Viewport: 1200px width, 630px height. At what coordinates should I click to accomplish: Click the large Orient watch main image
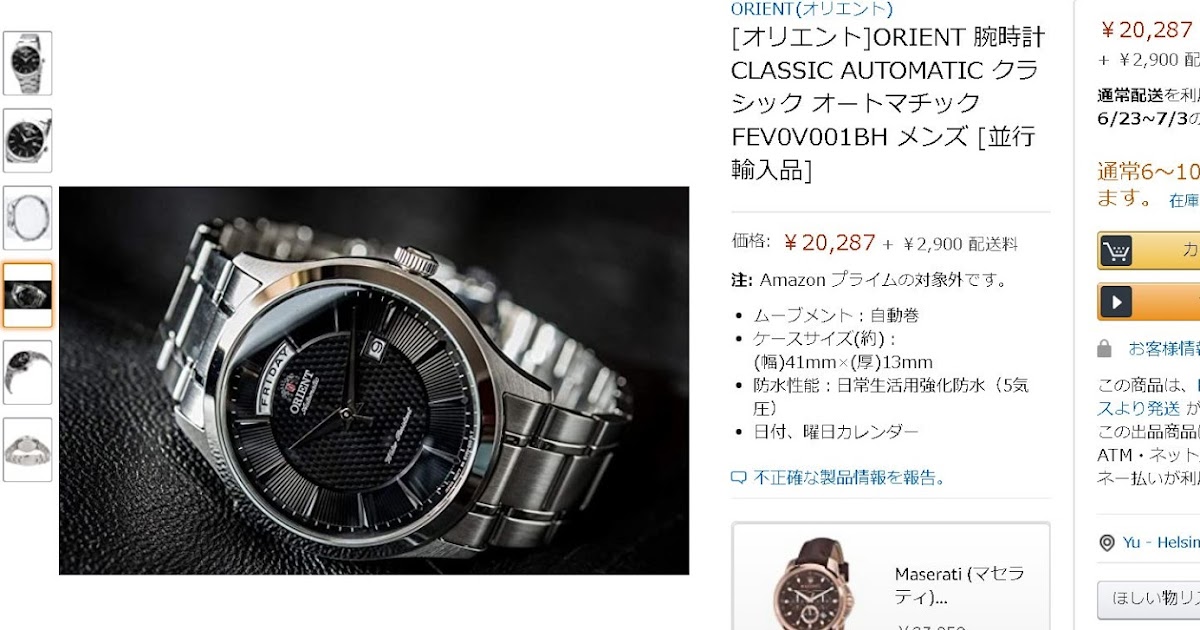(x=374, y=380)
